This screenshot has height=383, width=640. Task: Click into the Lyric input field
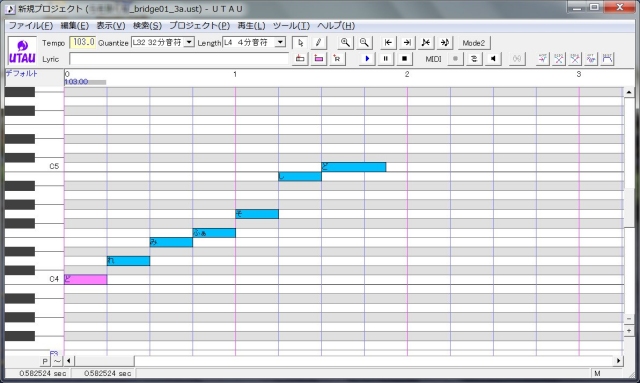179,59
